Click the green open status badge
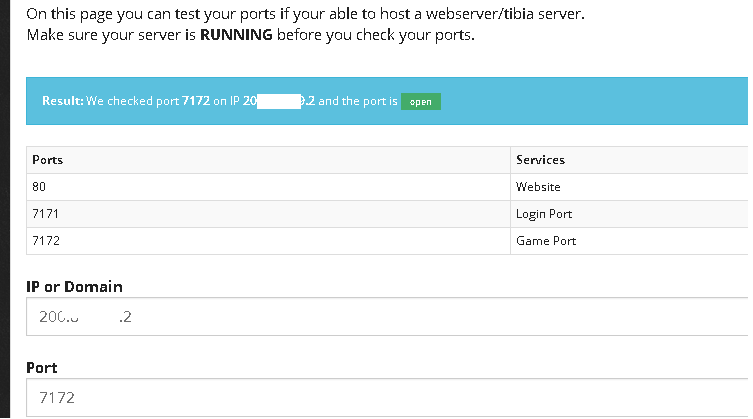This screenshot has width=753, height=419. [x=421, y=101]
